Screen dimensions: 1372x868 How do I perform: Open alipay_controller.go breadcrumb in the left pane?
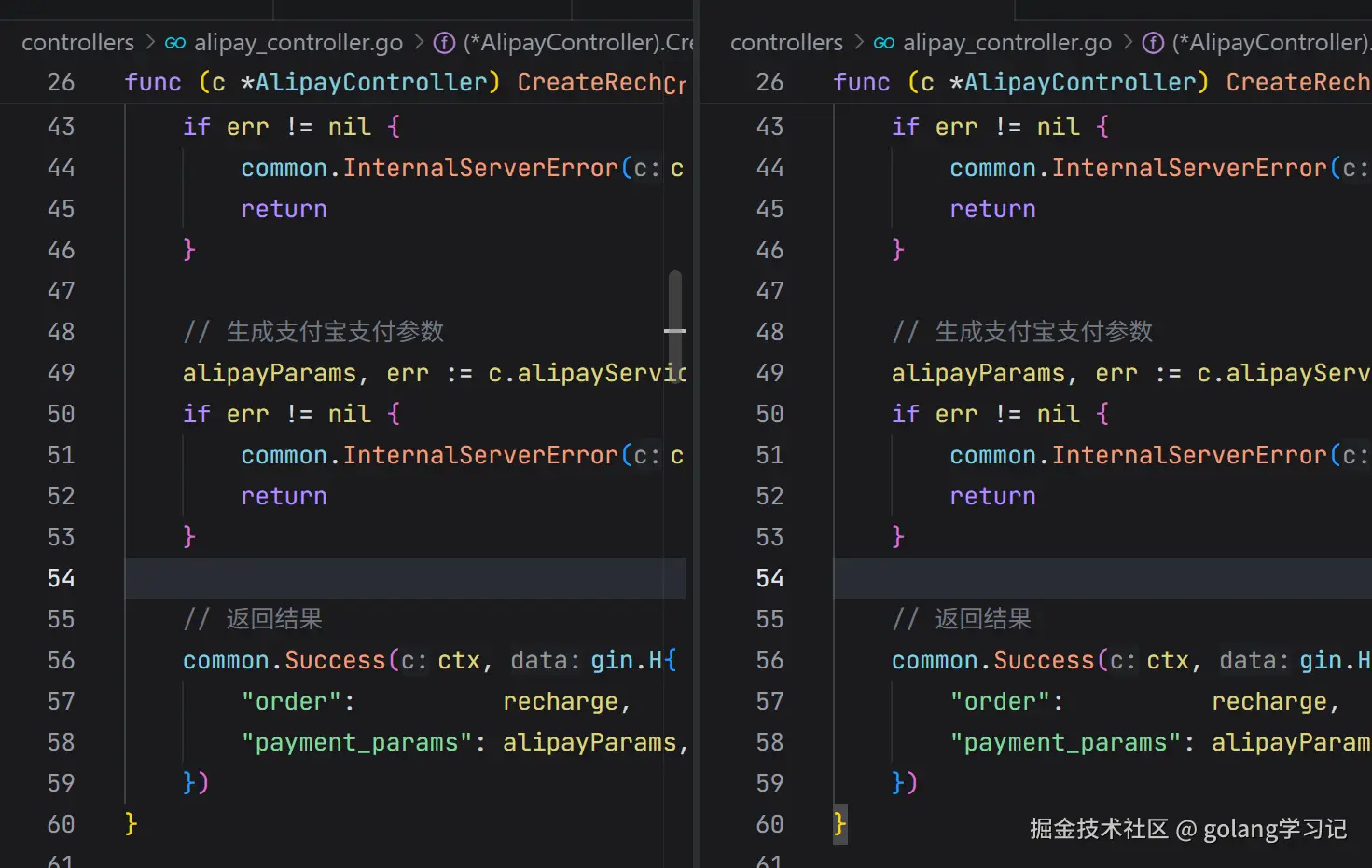298,43
